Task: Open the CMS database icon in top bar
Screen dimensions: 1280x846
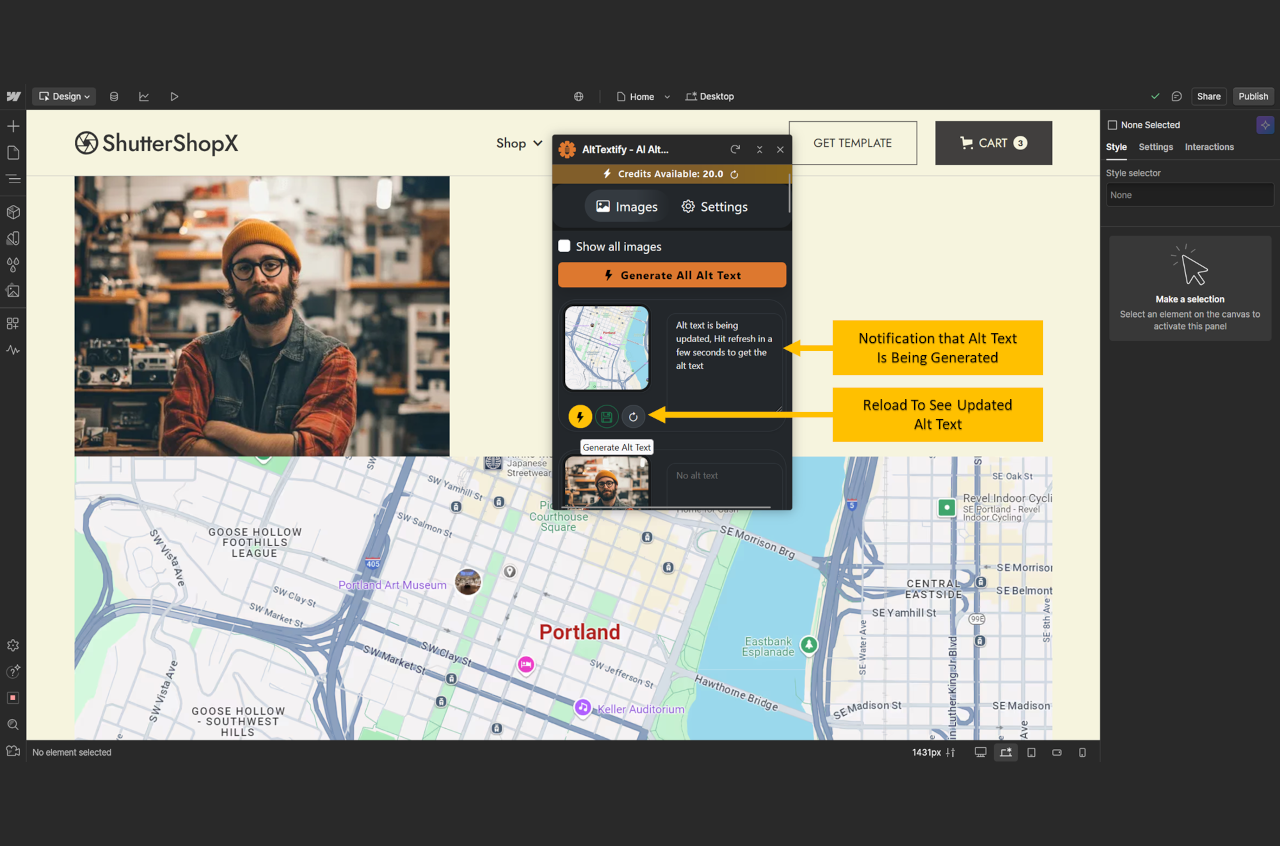Action: 114,97
